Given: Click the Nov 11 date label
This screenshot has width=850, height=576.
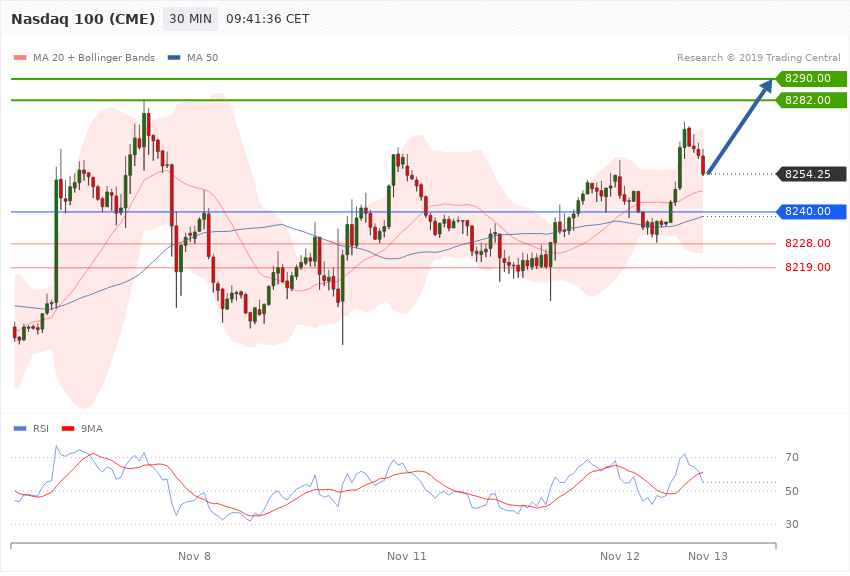Looking at the screenshot, I should 407,556.
